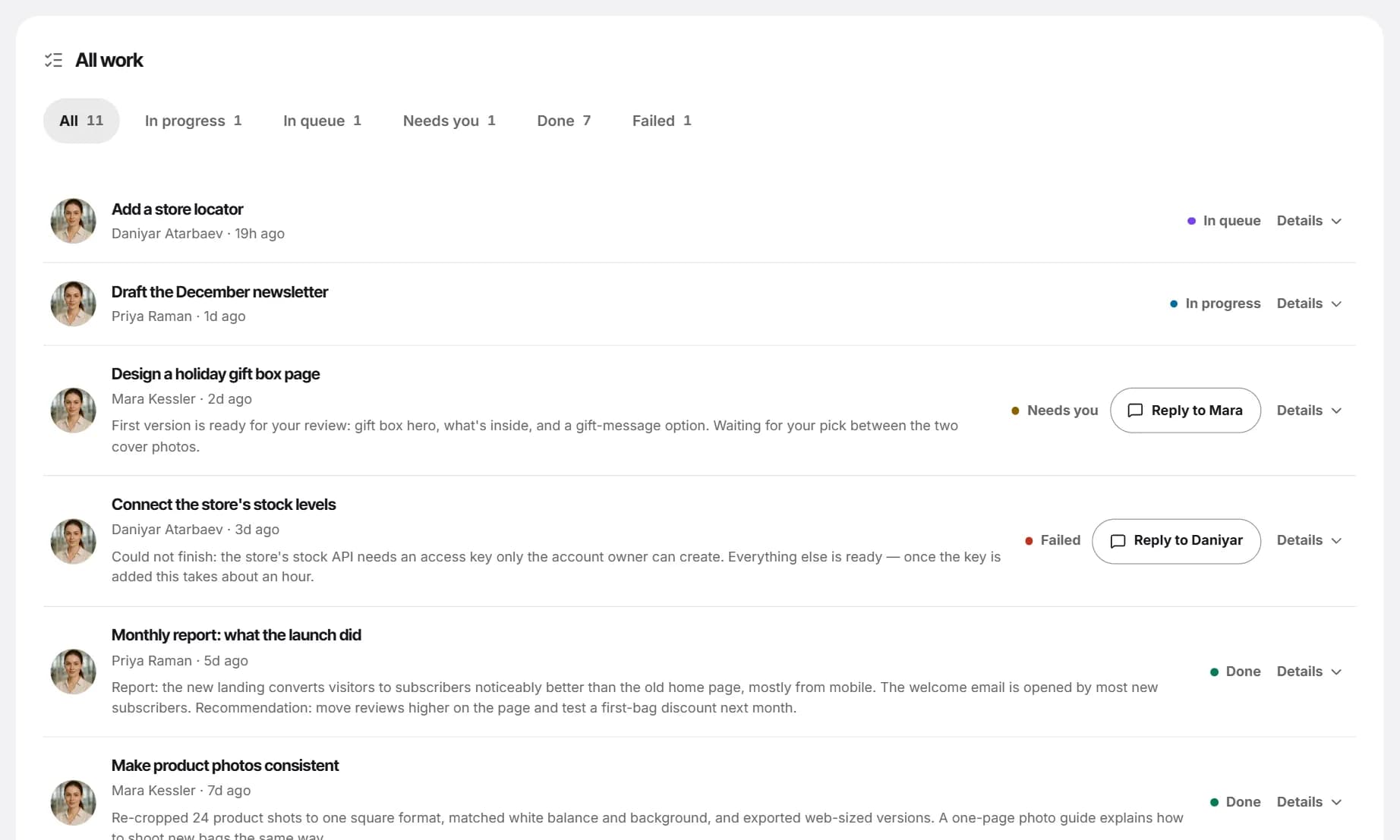Screen dimensions: 1400x840
Task: Expand Details for Make product photos consistent
Action: (1309, 802)
